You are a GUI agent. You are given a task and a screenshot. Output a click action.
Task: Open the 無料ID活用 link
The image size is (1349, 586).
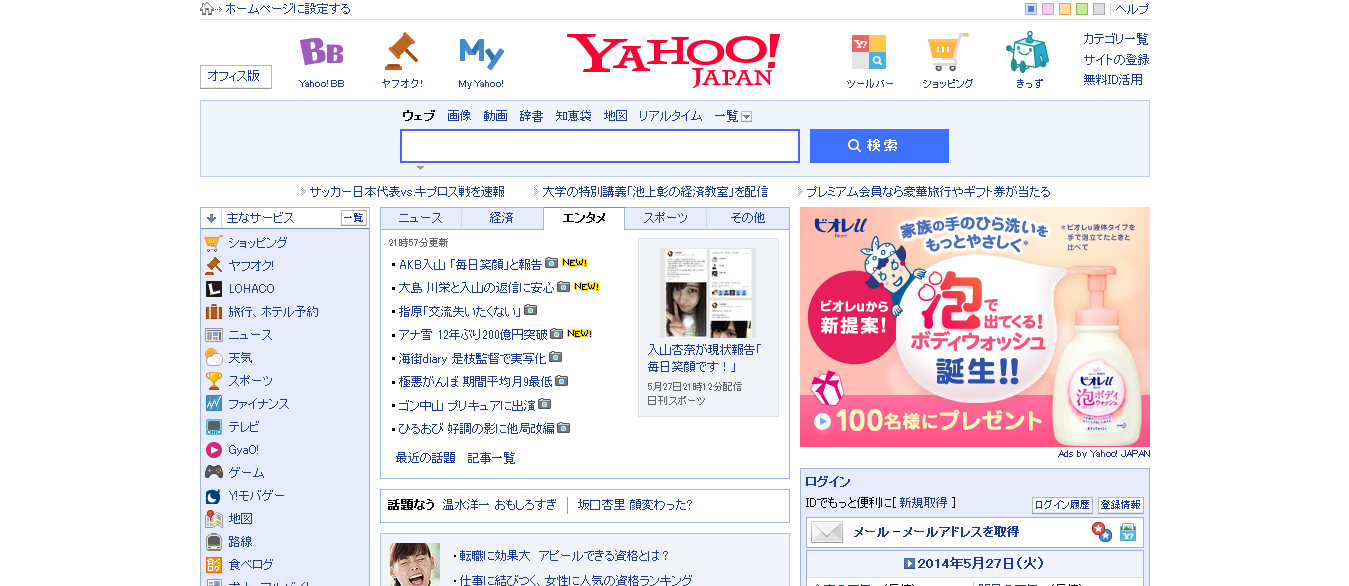1113,79
